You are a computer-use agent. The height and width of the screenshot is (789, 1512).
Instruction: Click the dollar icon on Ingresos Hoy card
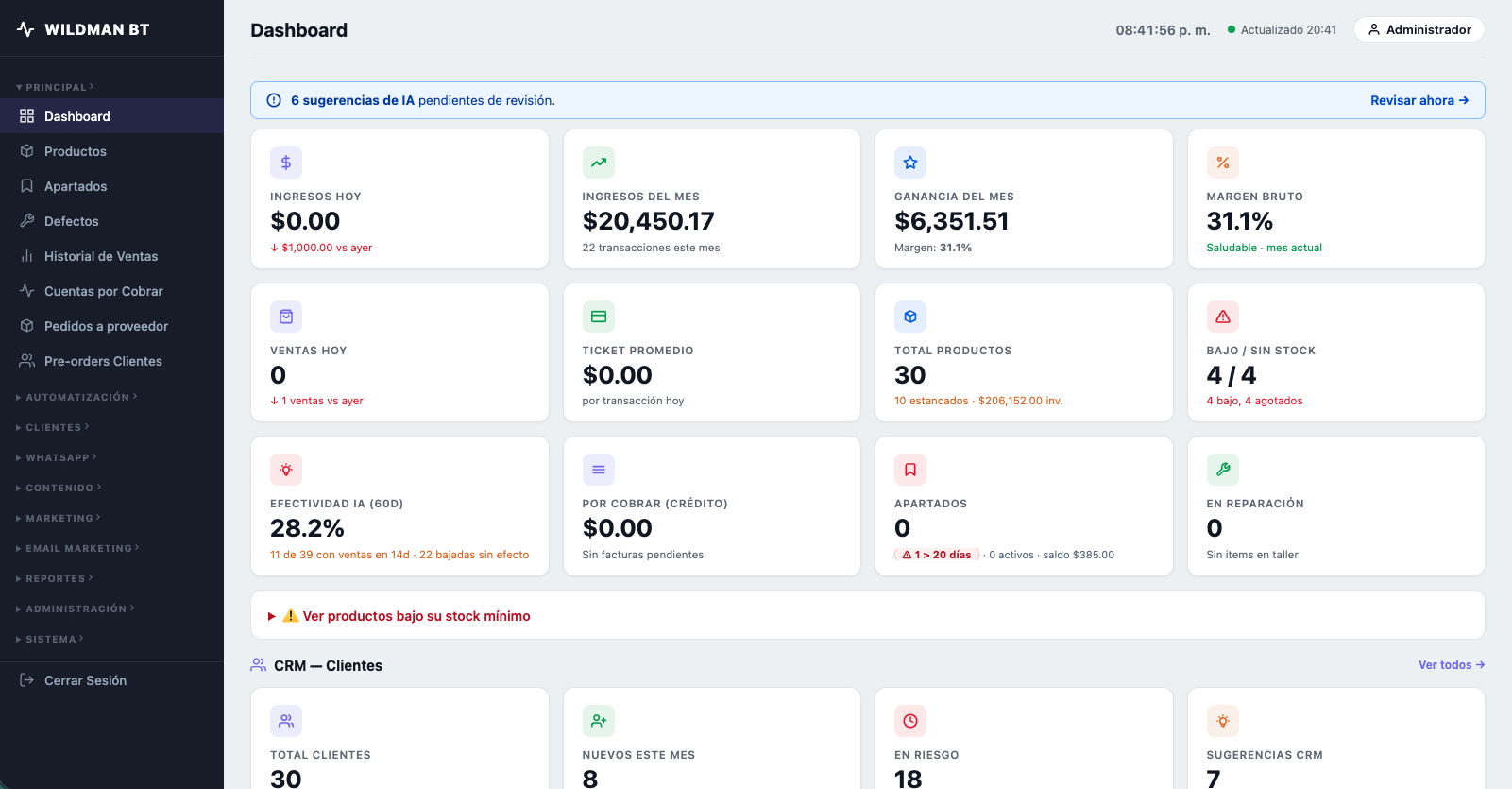click(x=286, y=163)
